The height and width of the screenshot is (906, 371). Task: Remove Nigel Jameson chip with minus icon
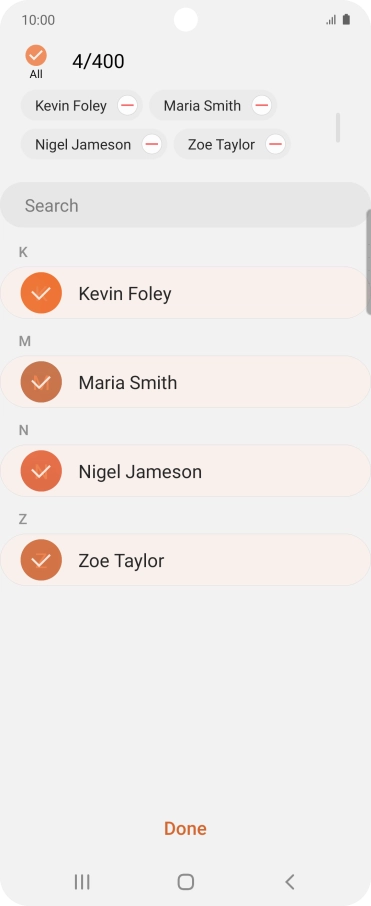(x=151, y=144)
